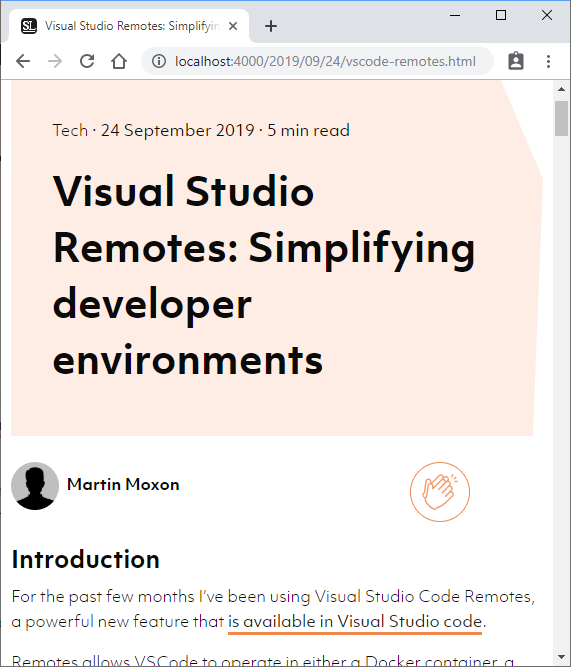Click the localhost URL address bar
This screenshot has width=571, height=667.
(325, 61)
